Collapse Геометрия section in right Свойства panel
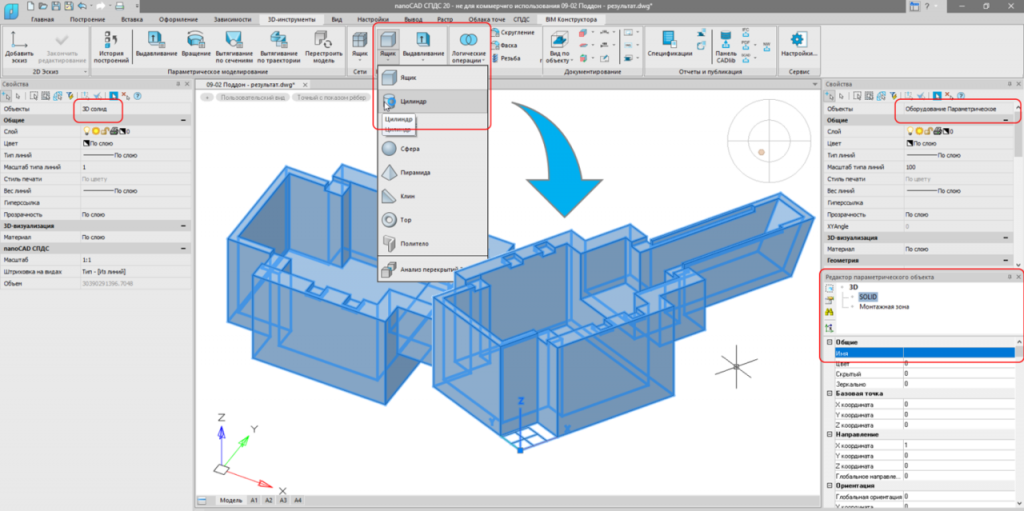Screen dimensions: 1024x511 coord(1006,261)
